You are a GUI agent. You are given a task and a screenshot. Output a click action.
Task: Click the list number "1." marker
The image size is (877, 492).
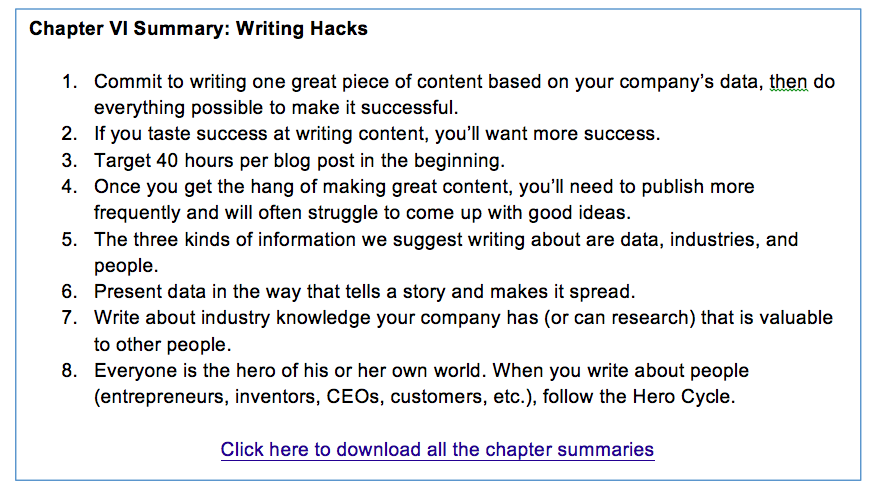pyautogui.click(x=69, y=82)
